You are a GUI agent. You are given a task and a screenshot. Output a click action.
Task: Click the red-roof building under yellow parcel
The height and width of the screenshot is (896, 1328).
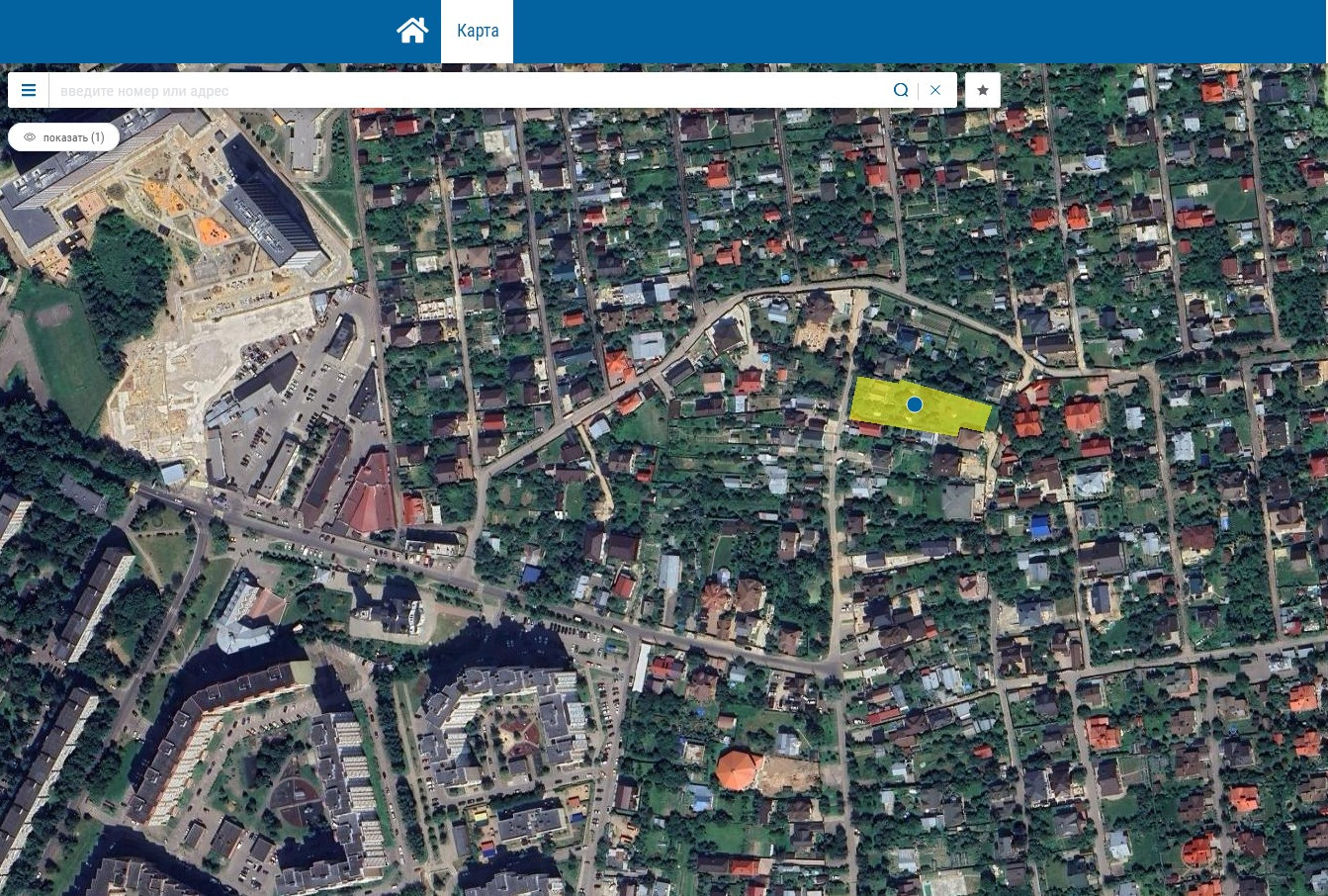point(869,429)
